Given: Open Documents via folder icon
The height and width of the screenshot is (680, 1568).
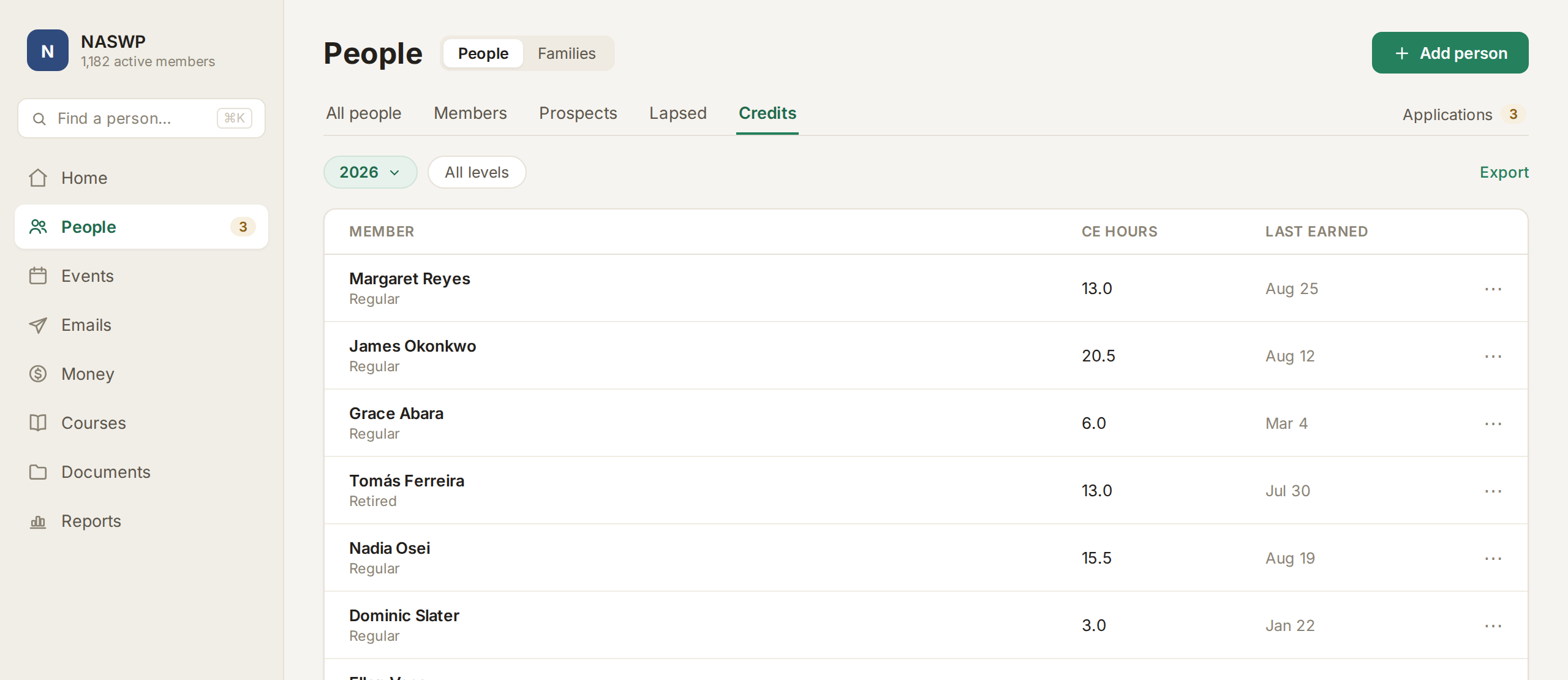Looking at the screenshot, I should (38, 472).
